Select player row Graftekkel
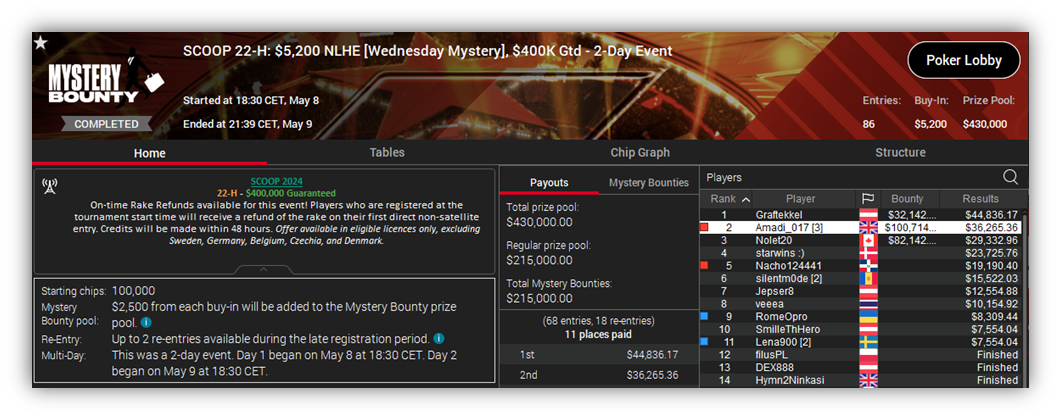This screenshot has height=420, width=1061. coord(861,215)
